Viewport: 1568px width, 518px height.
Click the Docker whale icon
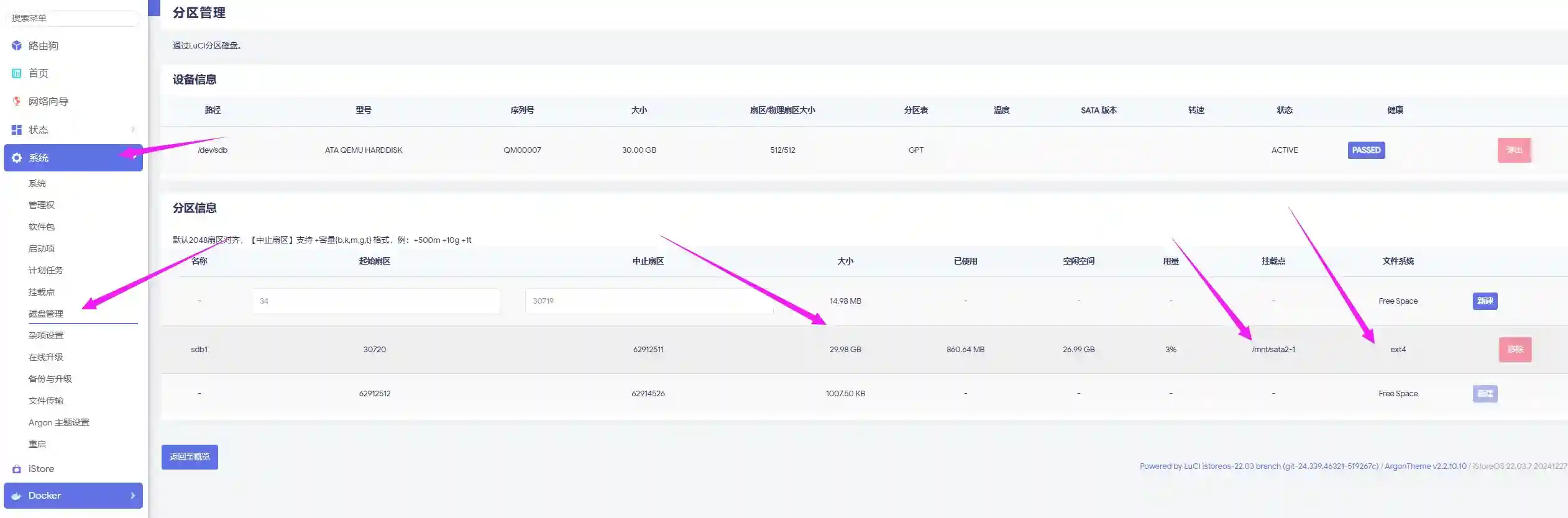point(17,496)
